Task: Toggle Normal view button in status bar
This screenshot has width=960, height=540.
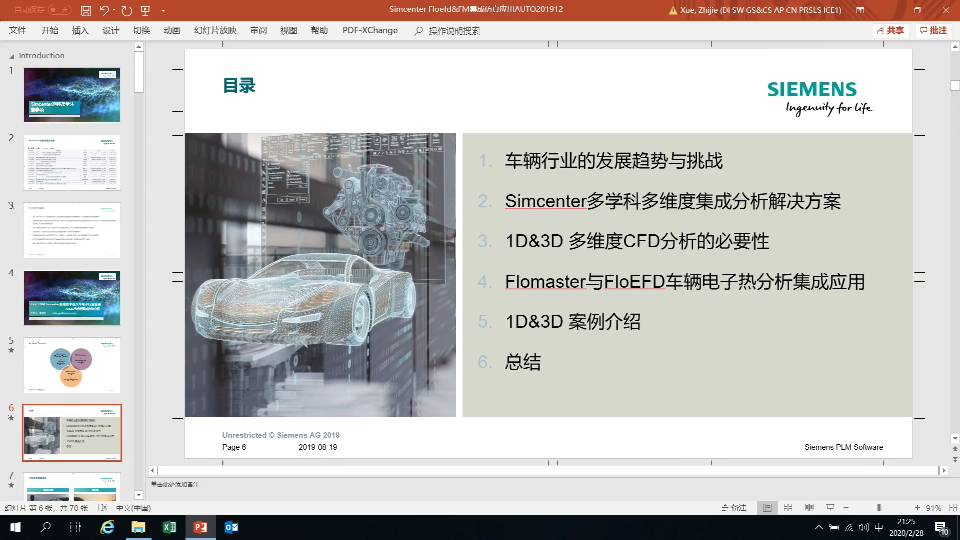Action: tap(766, 507)
